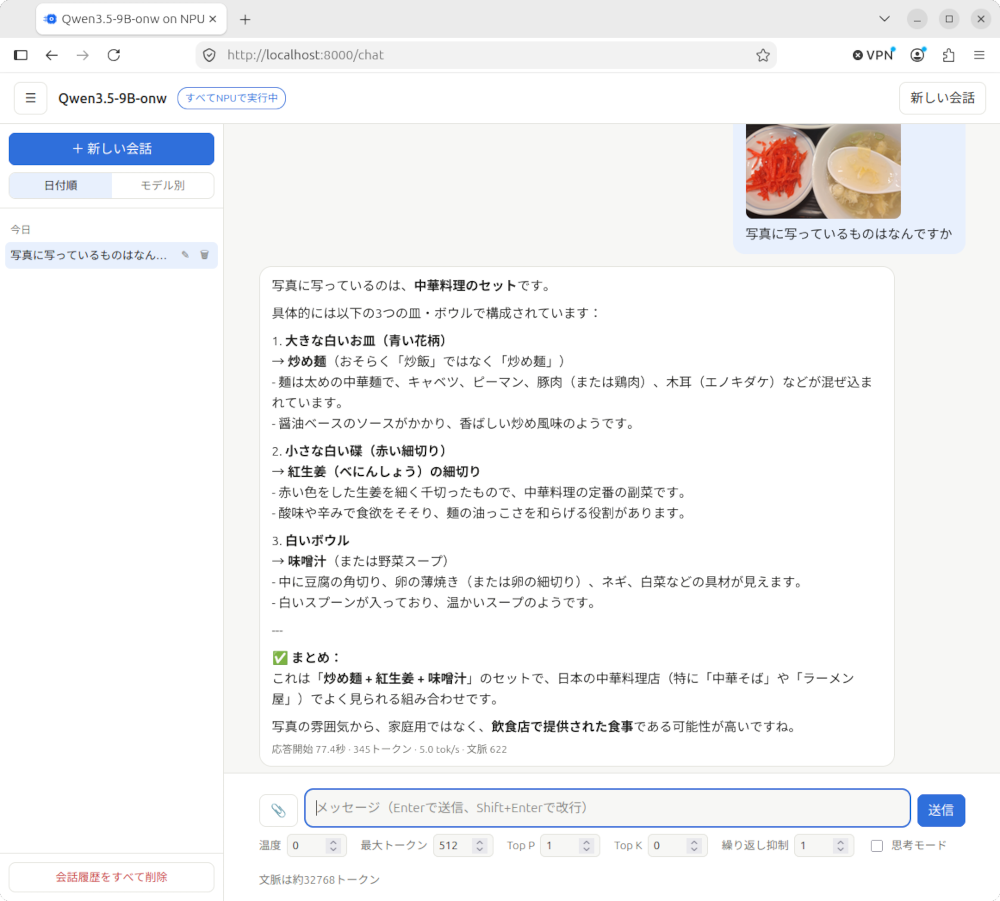Open the list all tabs chevron
Viewport: 1000px width, 901px height.
coord(885,19)
